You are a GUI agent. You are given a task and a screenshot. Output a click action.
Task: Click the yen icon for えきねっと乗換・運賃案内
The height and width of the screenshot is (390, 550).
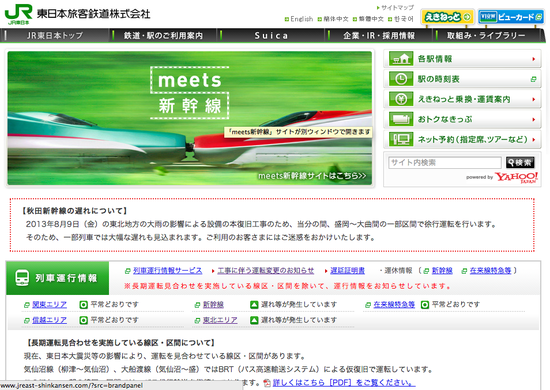(x=401, y=99)
